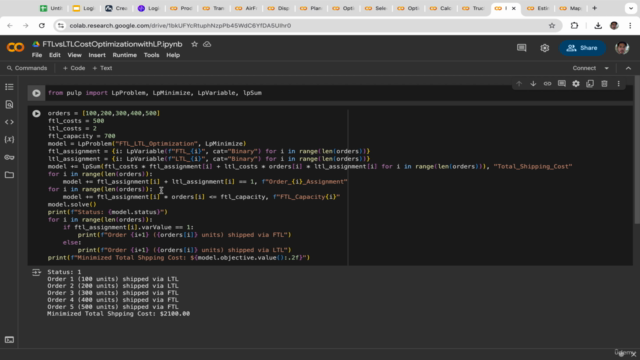This screenshot has width=640, height=360.
Task: Delete cell trash icon
Action: 604,84
